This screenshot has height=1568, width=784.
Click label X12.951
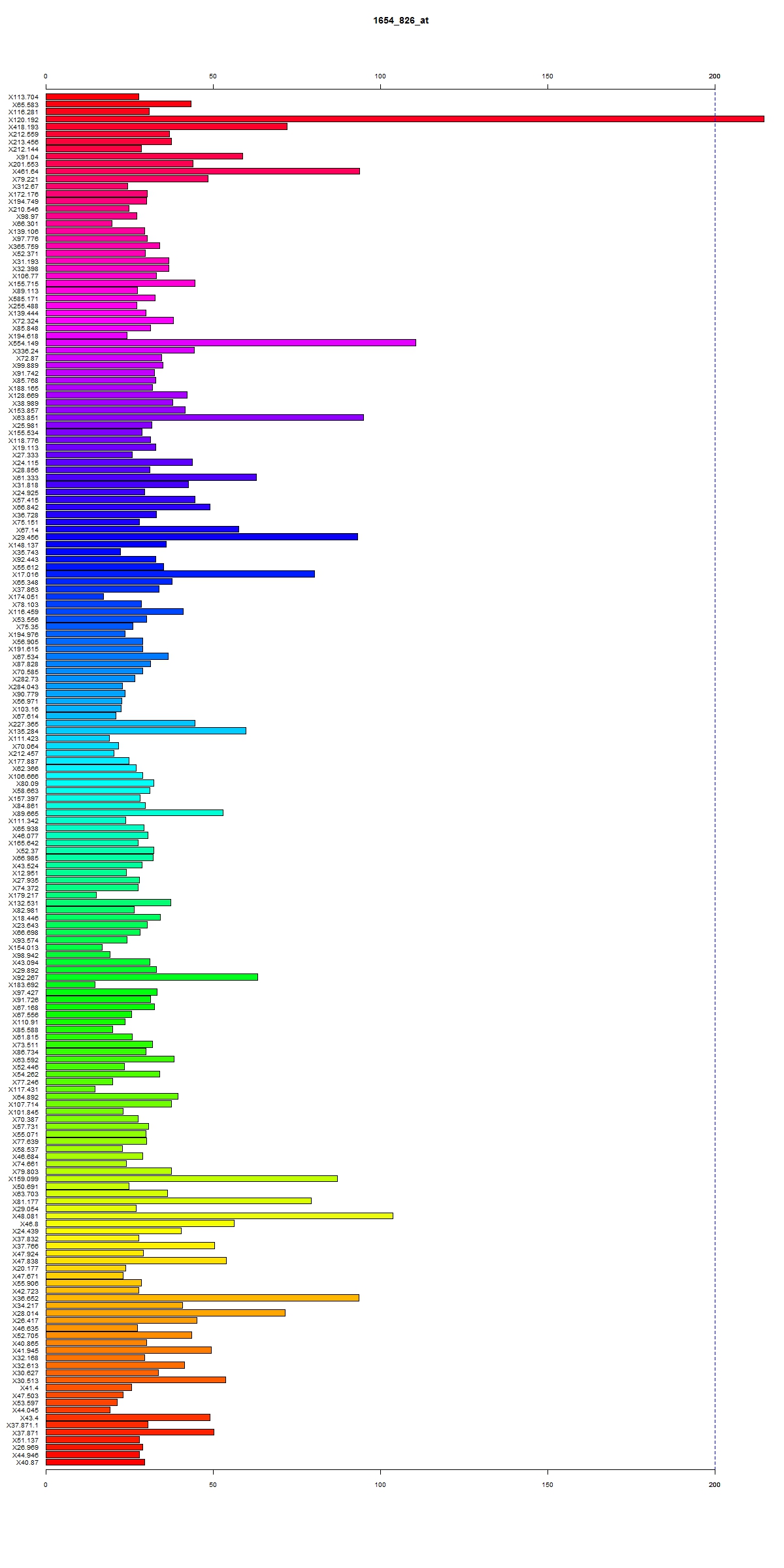pyautogui.click(x=25, y=873)
